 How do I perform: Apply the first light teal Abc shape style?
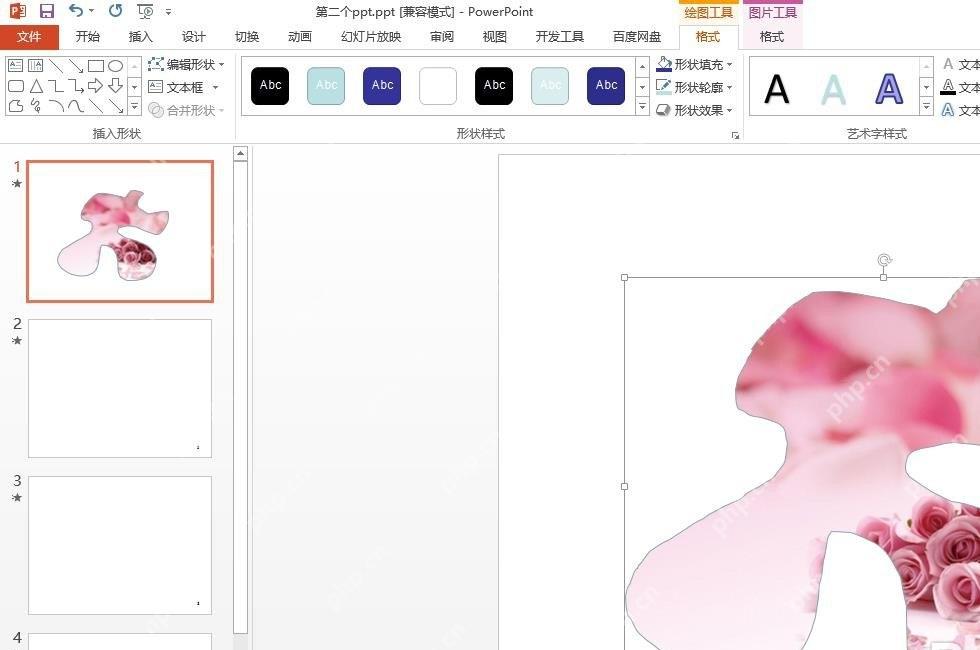coord(326,86)
